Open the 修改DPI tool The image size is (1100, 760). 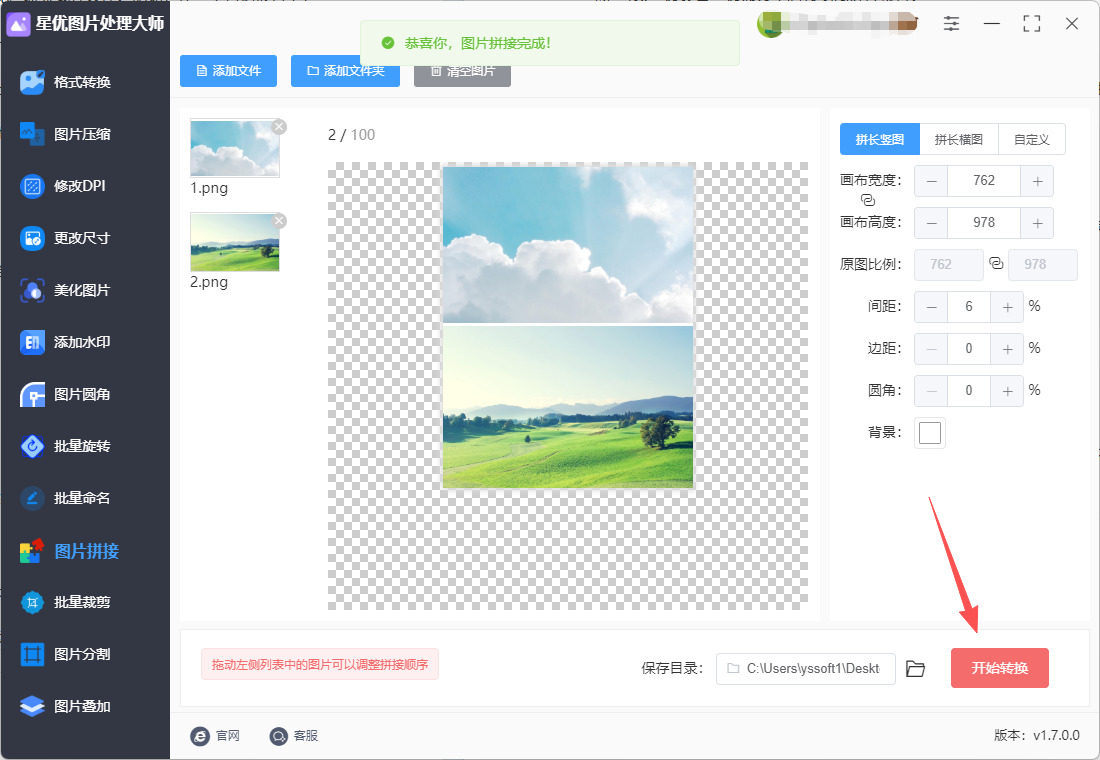coord(63,186)
